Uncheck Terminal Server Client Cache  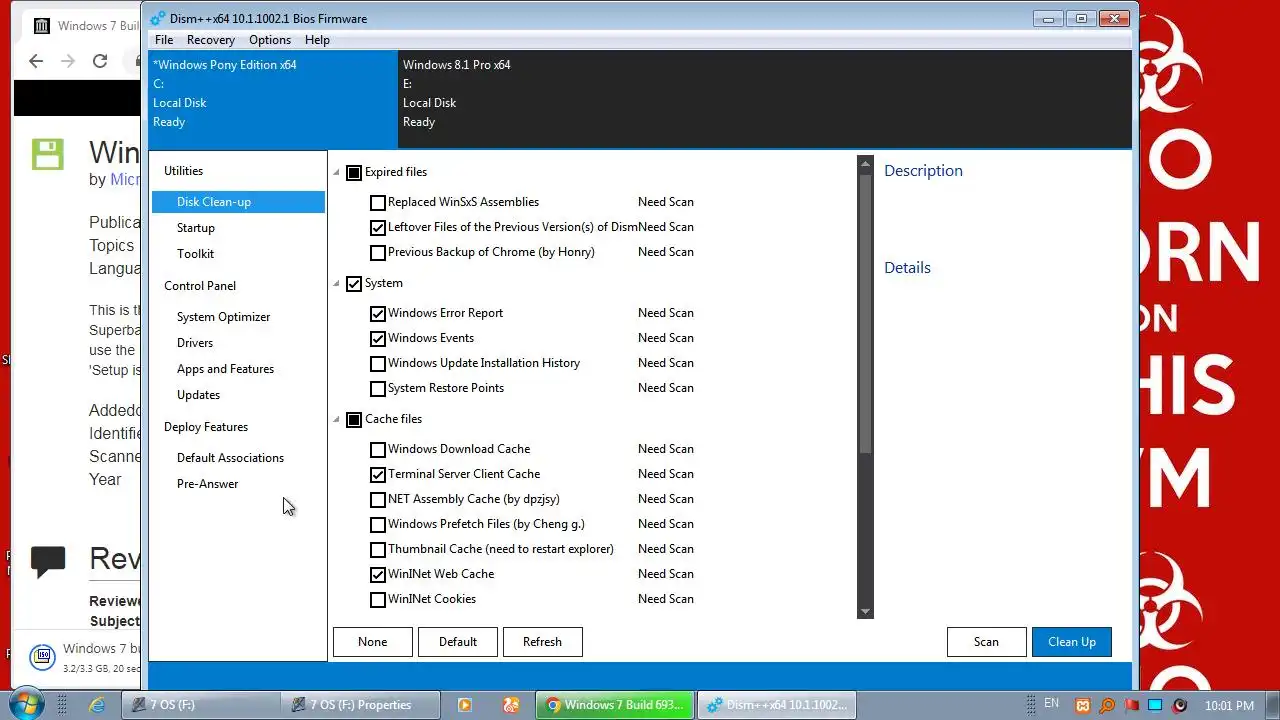tap(378, 474)
